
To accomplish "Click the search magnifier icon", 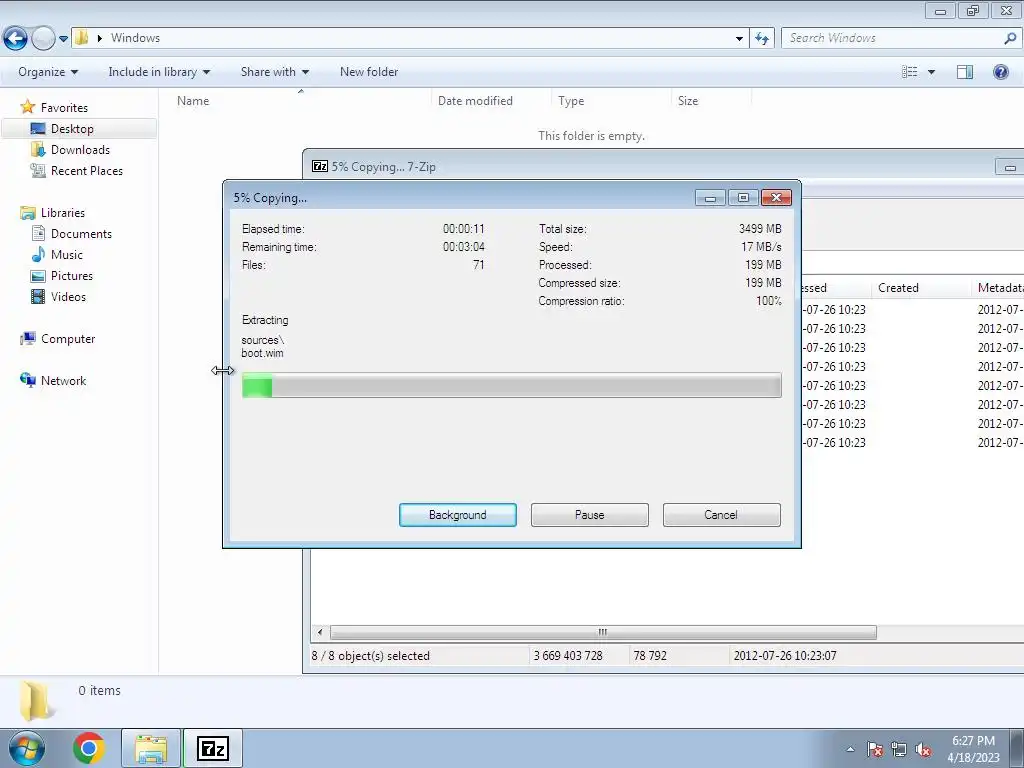I will [1010, 39].
